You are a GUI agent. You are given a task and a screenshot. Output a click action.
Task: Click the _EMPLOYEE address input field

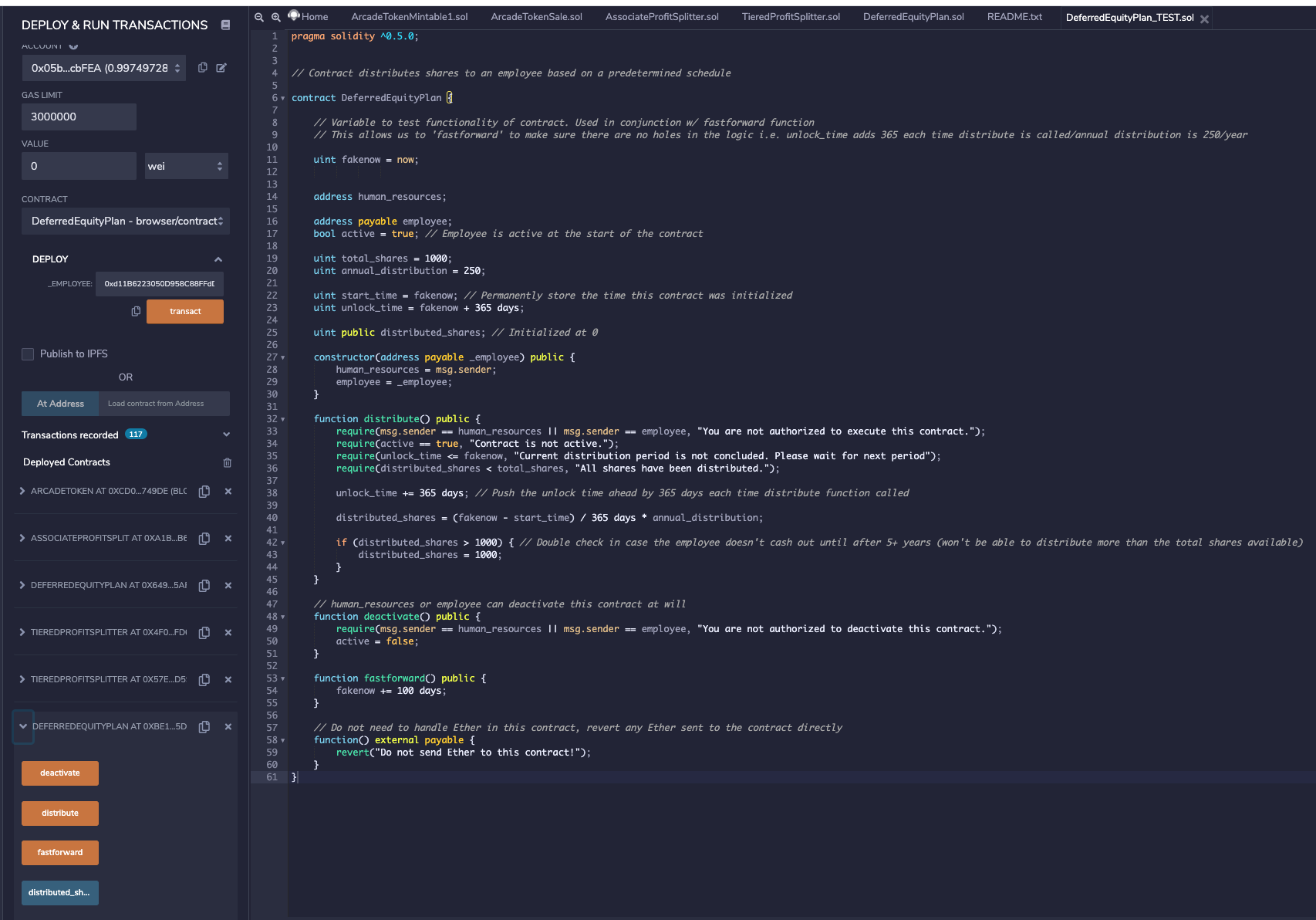tap(160, 284)
